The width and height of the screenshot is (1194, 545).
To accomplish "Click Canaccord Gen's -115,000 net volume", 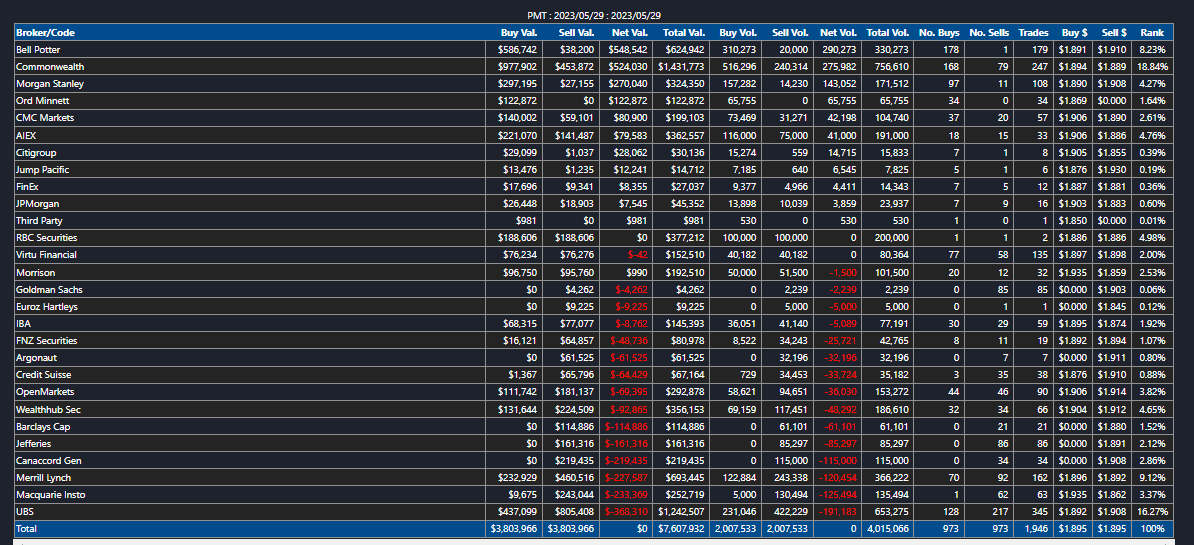I will click(x=838, y=461).
